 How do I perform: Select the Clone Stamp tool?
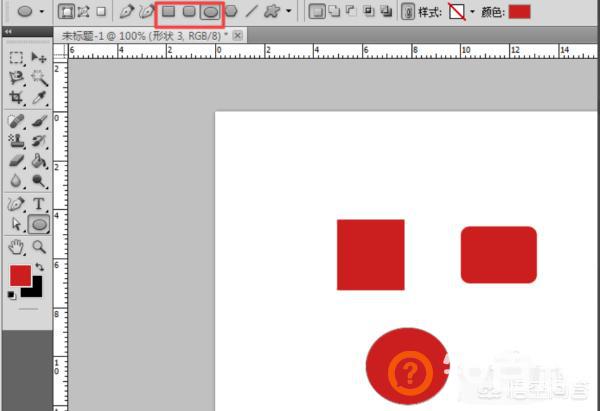coord(16,141)
